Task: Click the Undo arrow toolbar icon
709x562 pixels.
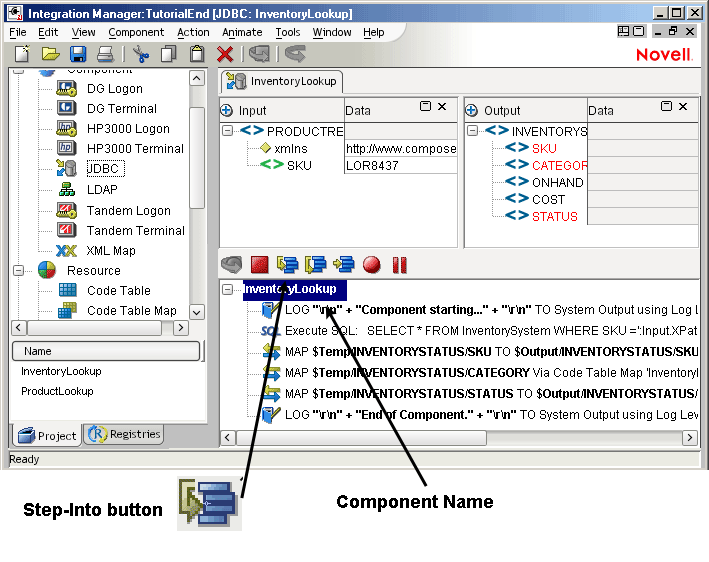Action: [x=259, y=54]
